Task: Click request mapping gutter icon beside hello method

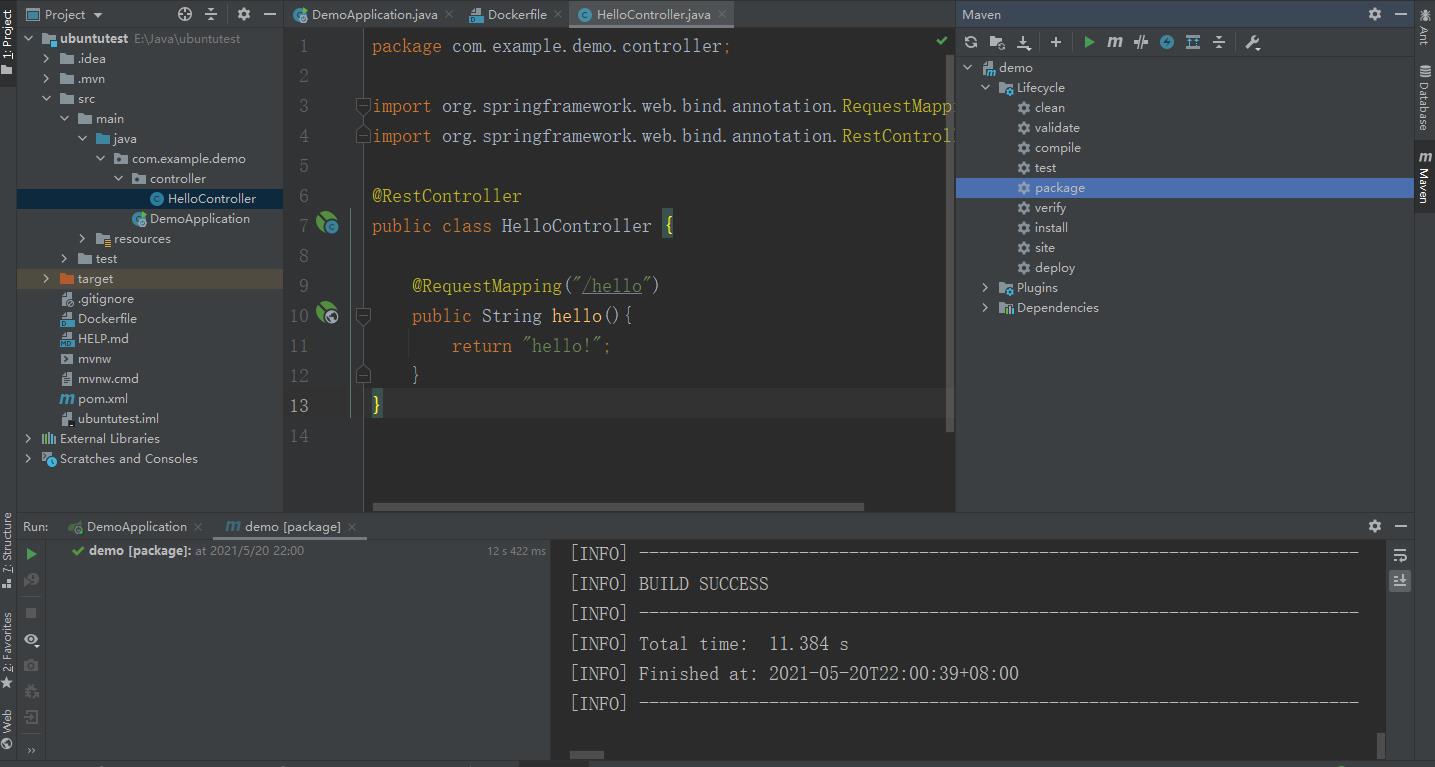Action: [x=327, y=314]
